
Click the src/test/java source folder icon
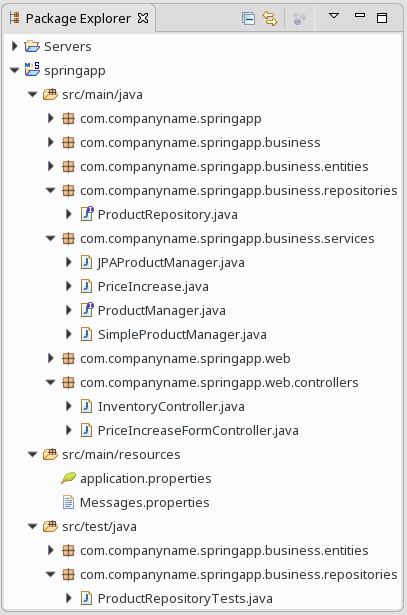(x=50, y=526)
